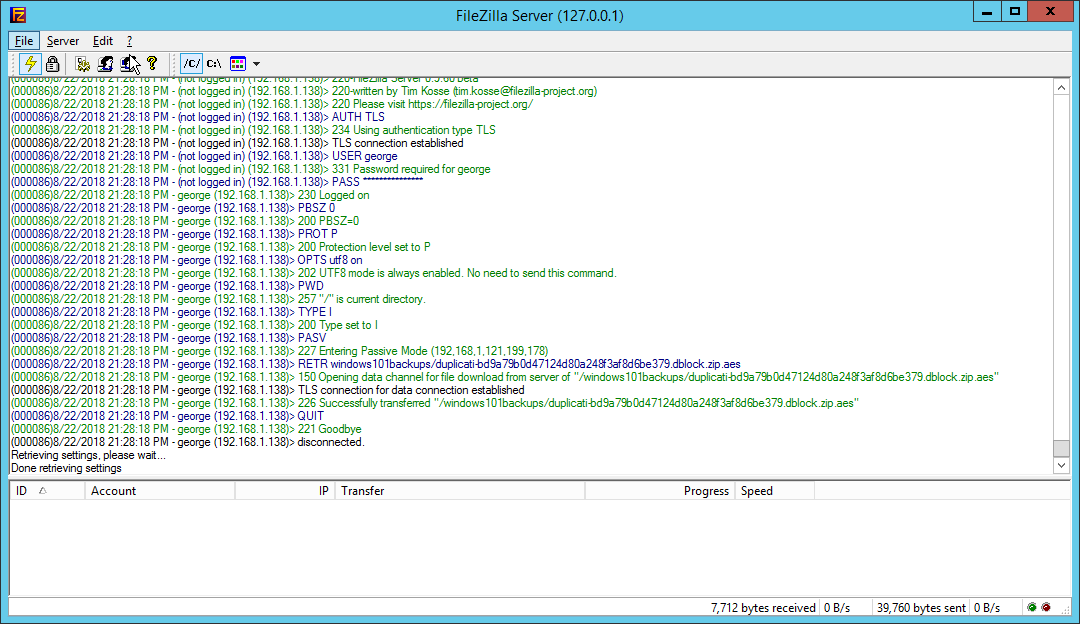The height and width of the screenshot is (624, 1080).
Task: Click the 'USER george' log line
Action: [x=204, y=156]
